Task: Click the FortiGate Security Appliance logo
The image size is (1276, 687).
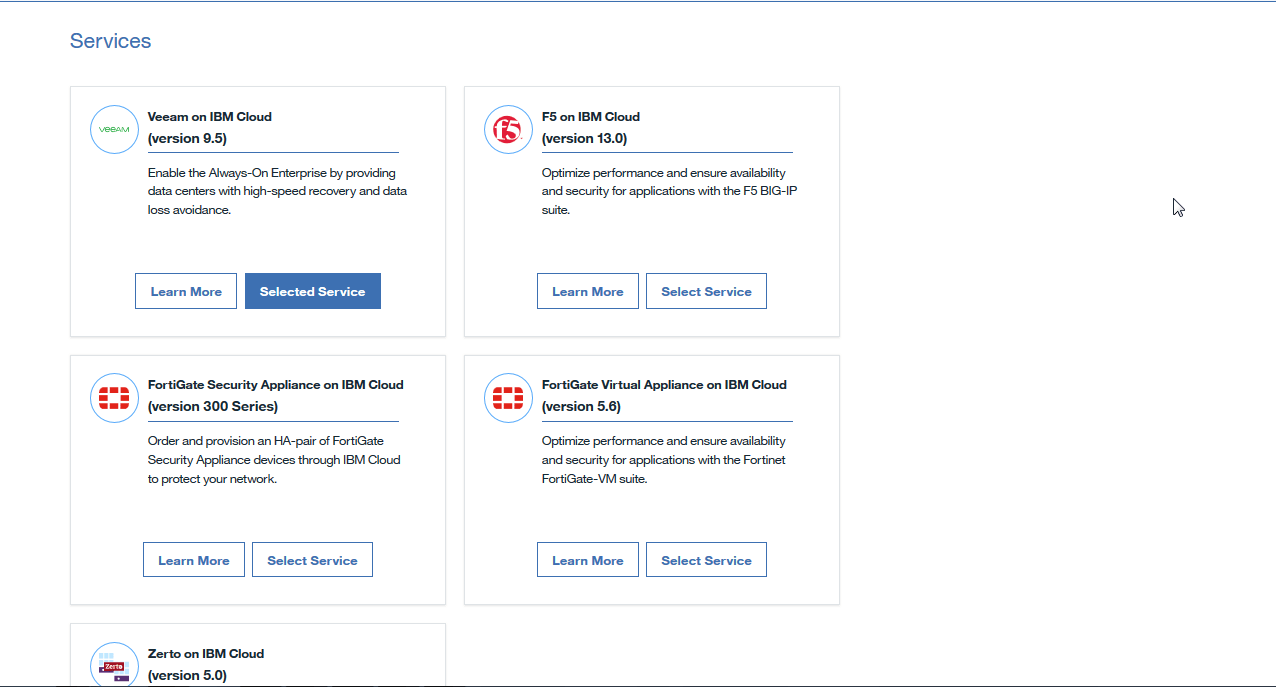Action: pyautogui.click(x=114, y=398)
